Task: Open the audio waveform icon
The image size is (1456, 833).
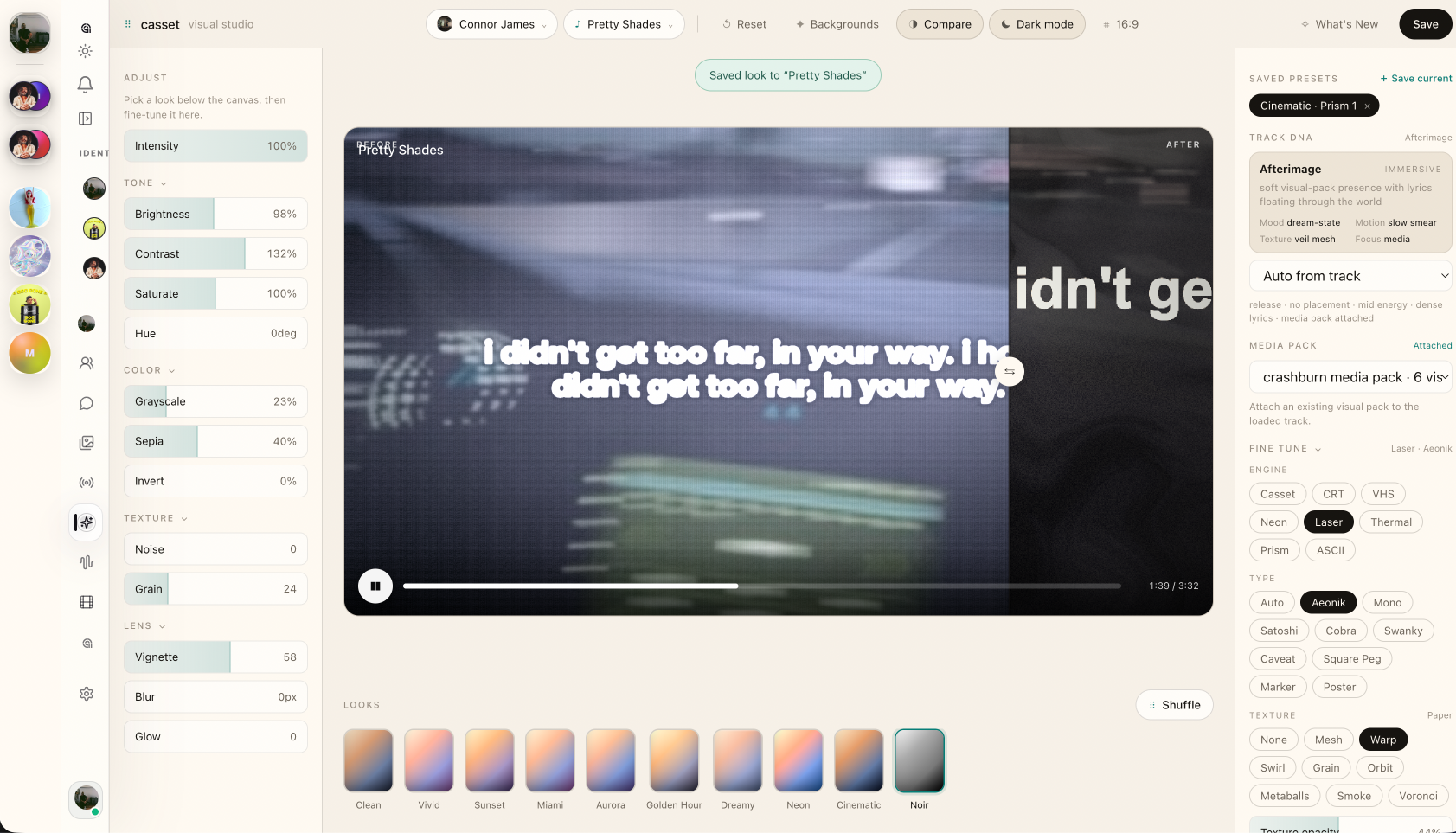Action: [x=87, y=562]
